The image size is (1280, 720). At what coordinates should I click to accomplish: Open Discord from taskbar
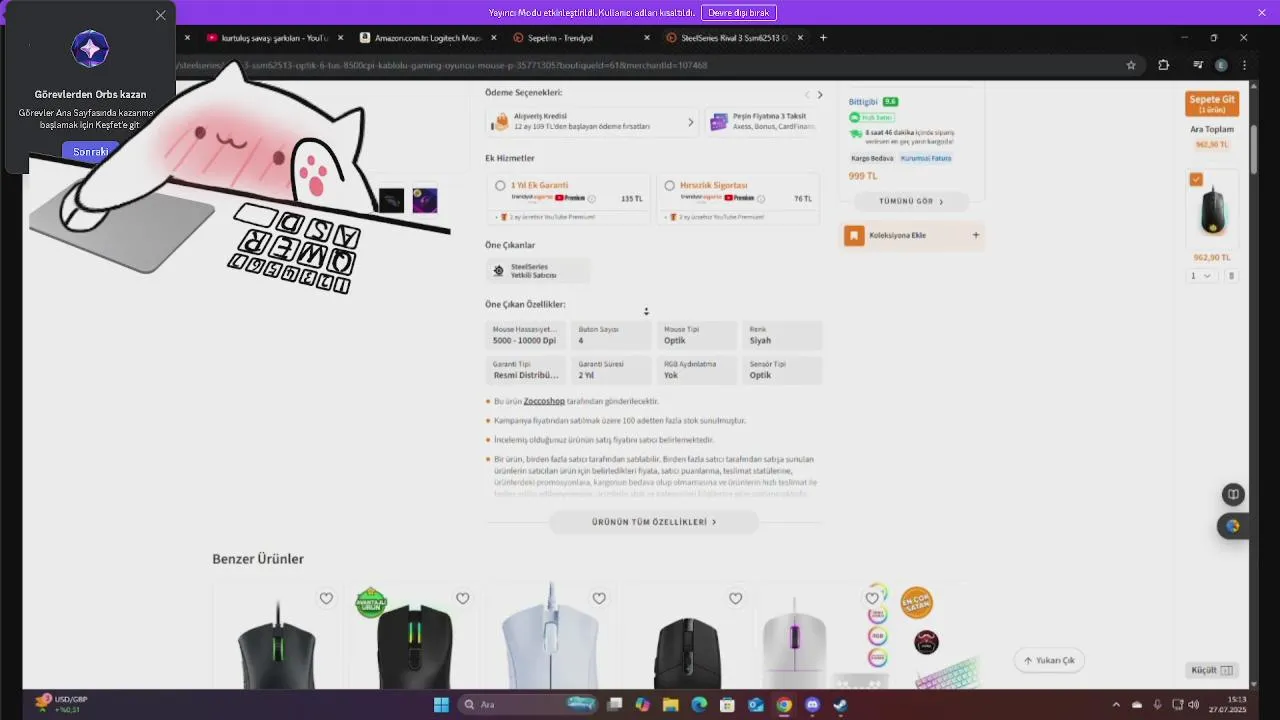(x=812, y=704)
